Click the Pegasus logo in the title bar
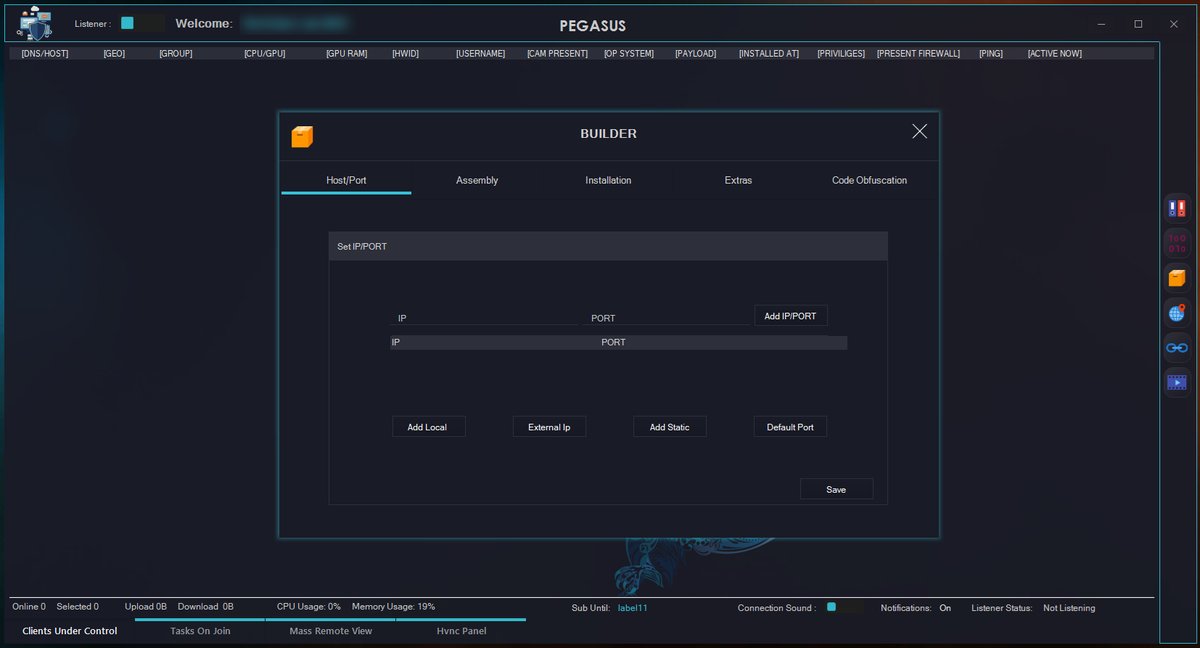1200x648 pixels. (x=33, y=23)
